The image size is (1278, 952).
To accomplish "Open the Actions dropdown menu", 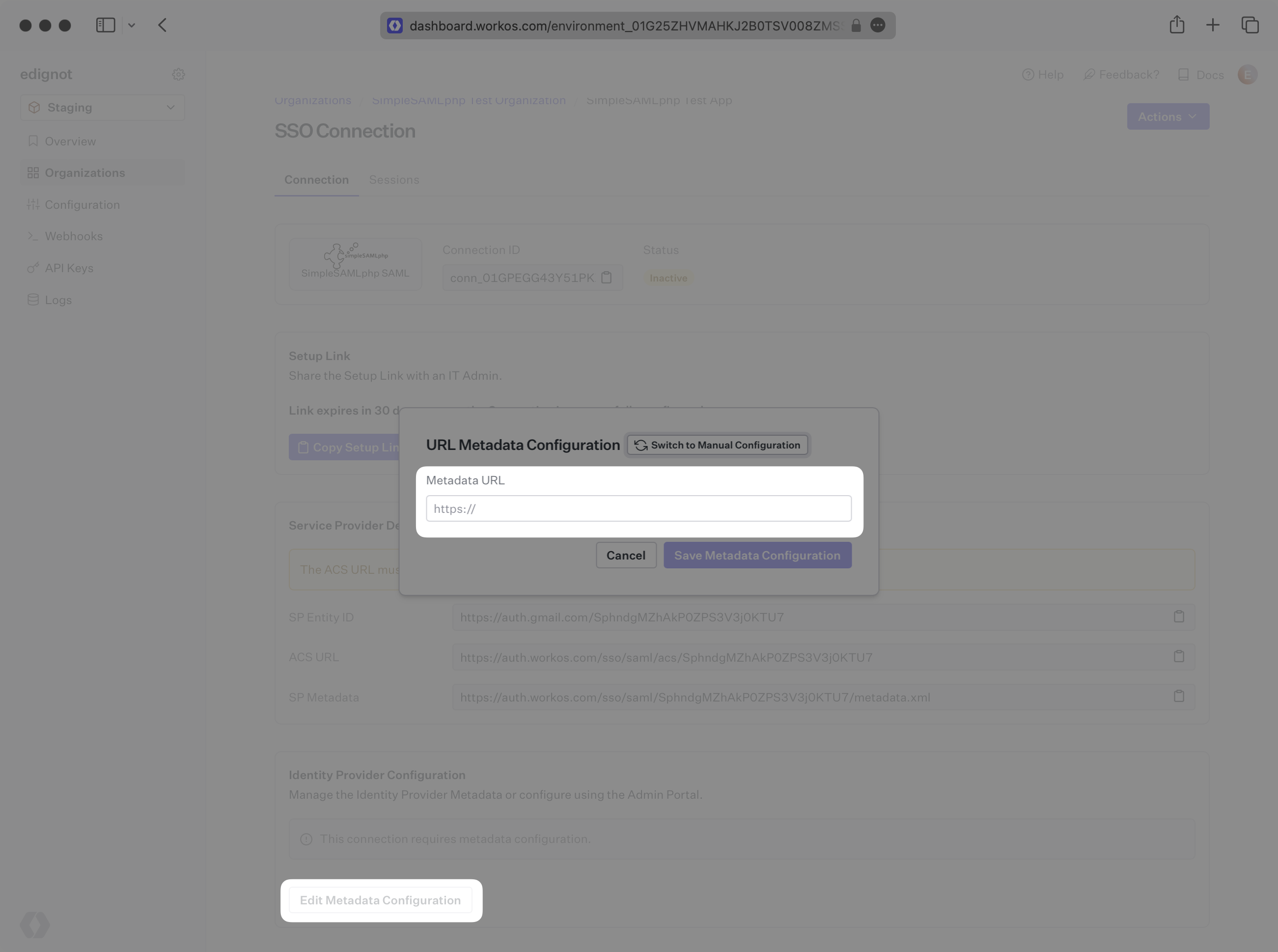I will tap(1167, 116).
